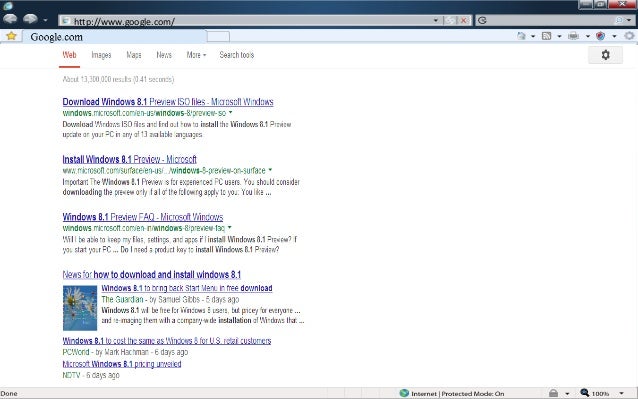Switch to the Images search tab
Image resolution: width=638 pixels, height=399 pixels.
(101, 55)
